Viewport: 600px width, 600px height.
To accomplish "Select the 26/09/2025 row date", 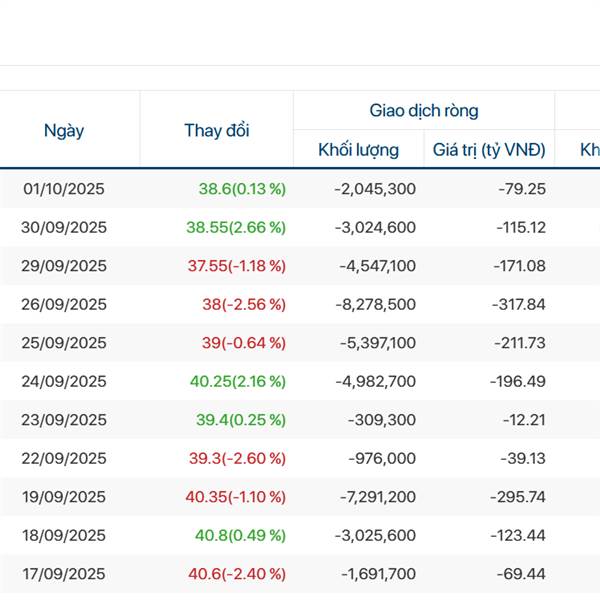I will [x=64, y=304].
